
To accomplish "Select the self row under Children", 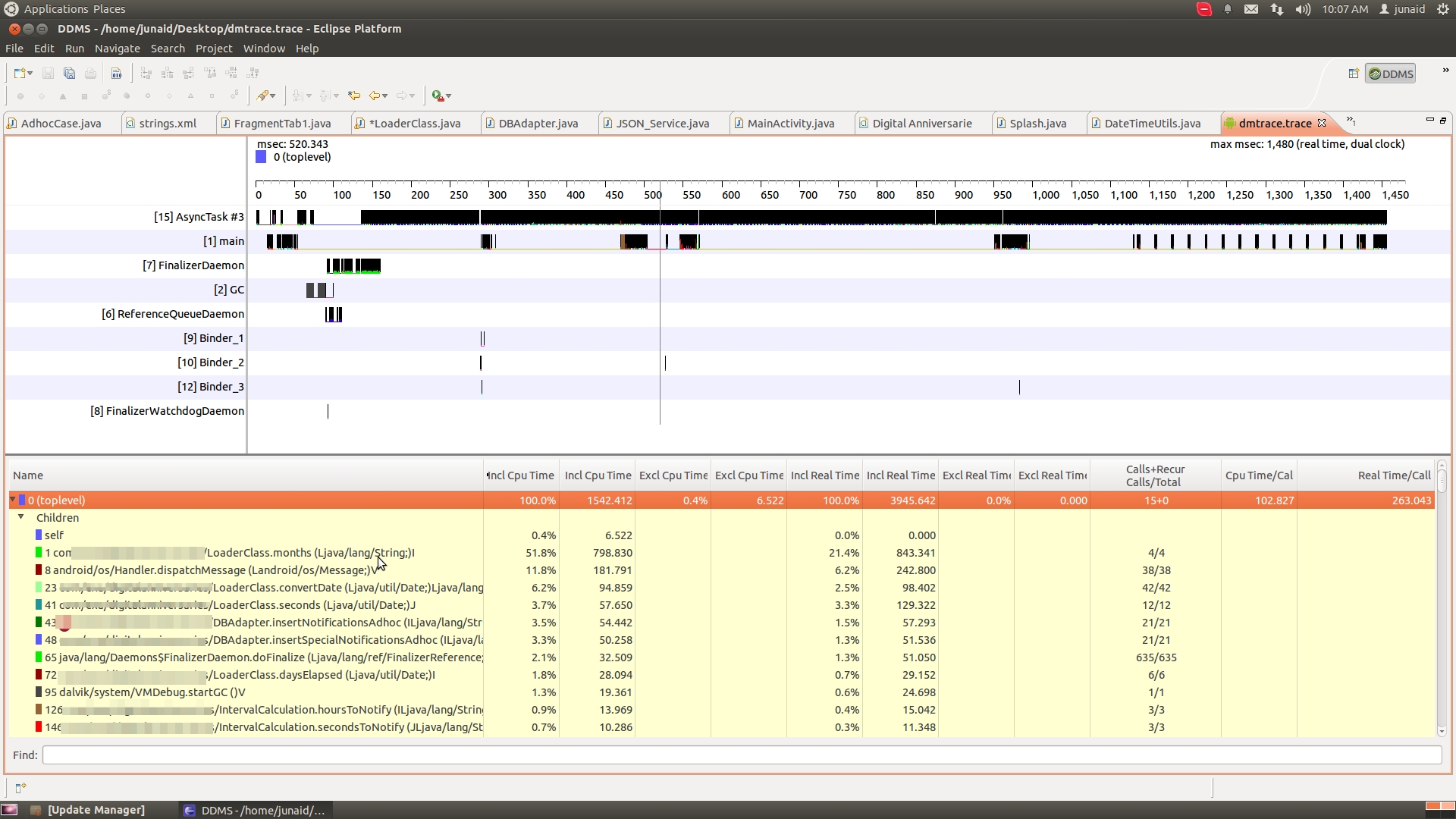I will click(x=720, y=535).
